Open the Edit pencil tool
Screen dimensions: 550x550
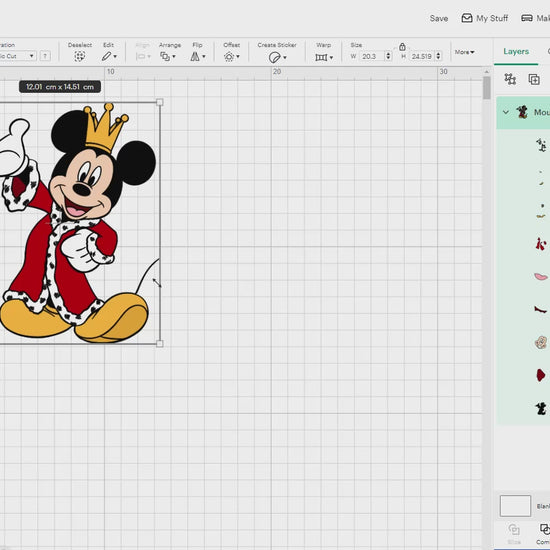(106, 56)
